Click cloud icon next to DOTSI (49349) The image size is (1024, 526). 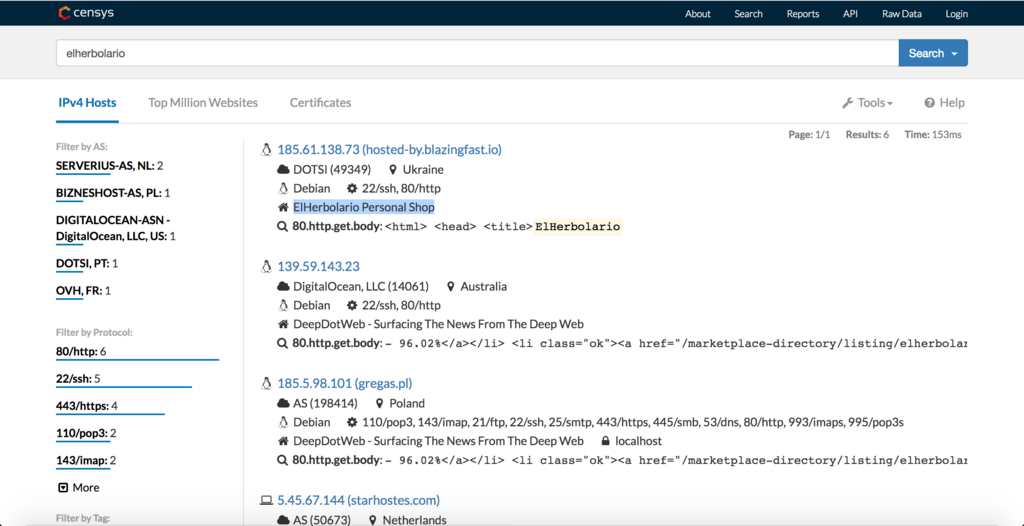pos(283,170)
